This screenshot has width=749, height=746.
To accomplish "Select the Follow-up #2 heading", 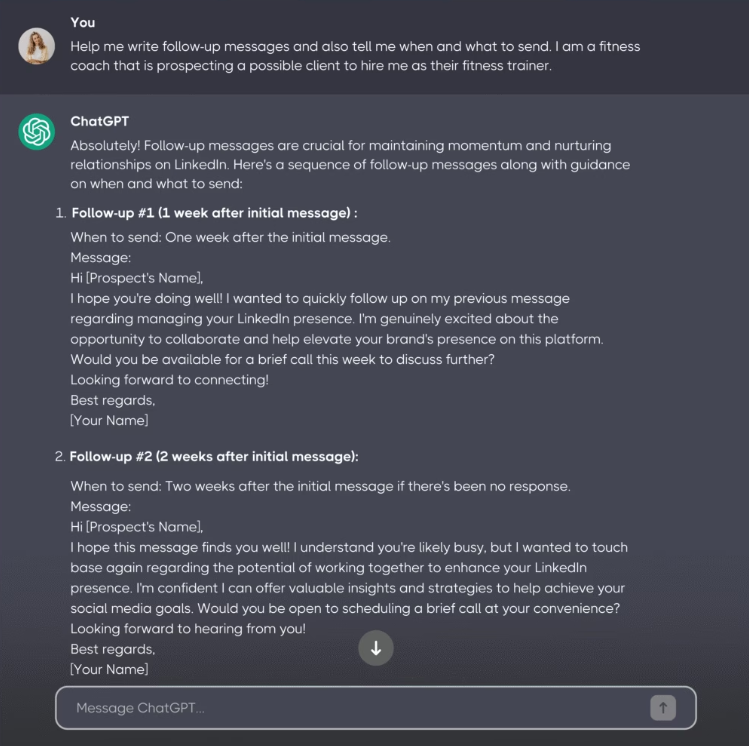I will point(213,456).
